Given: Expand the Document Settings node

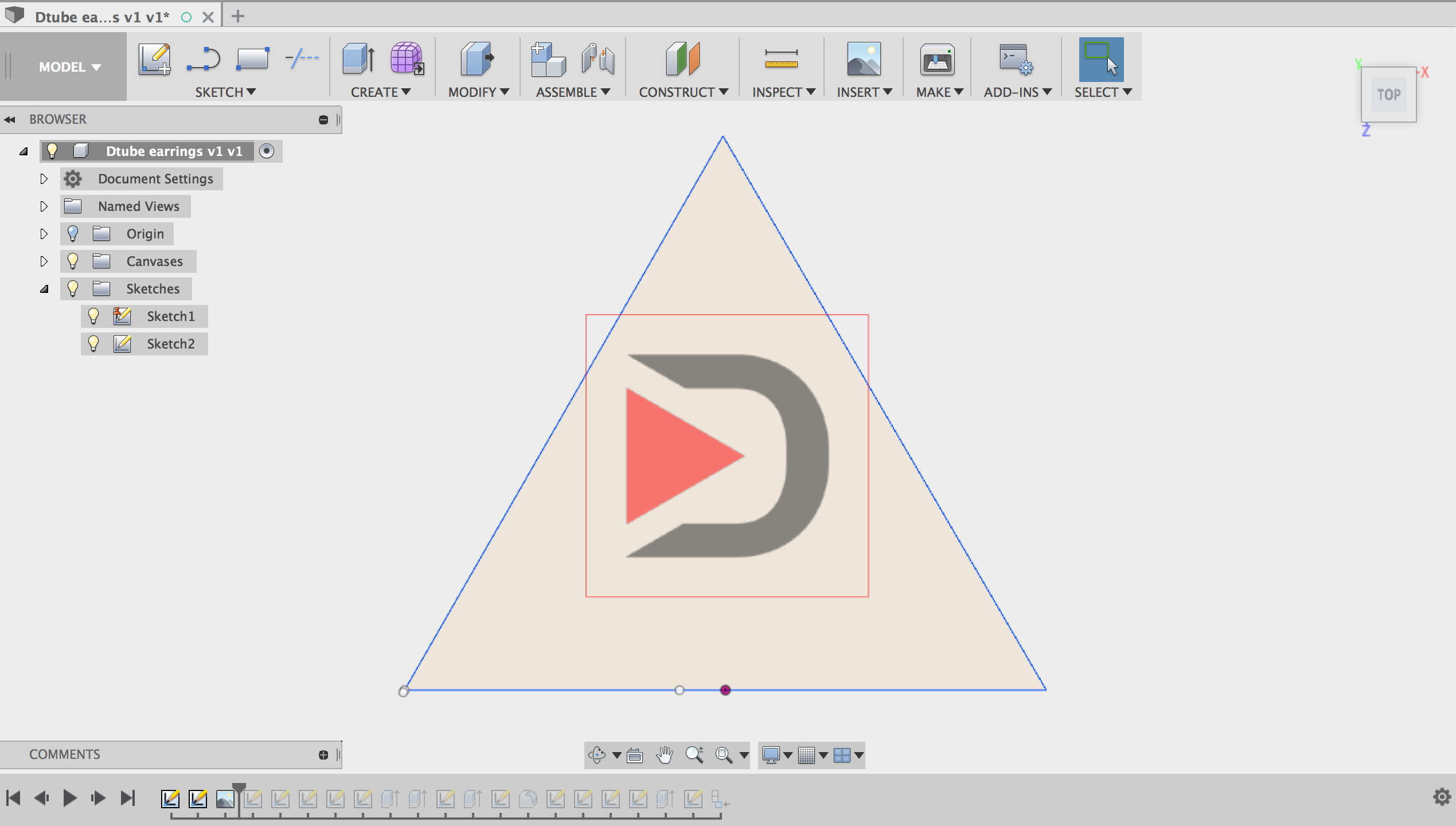Looking at the screenshot, I should point(44,179).
